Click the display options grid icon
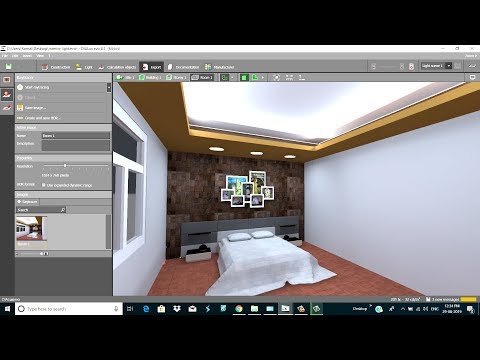This screenshot has width=480, height=360. click(x=289, y=78)
